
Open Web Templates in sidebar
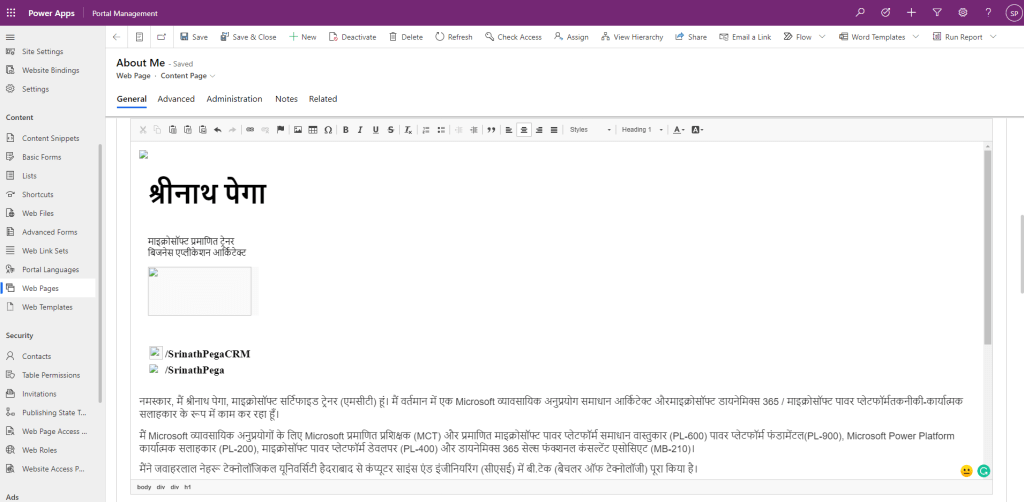point(47,307)
